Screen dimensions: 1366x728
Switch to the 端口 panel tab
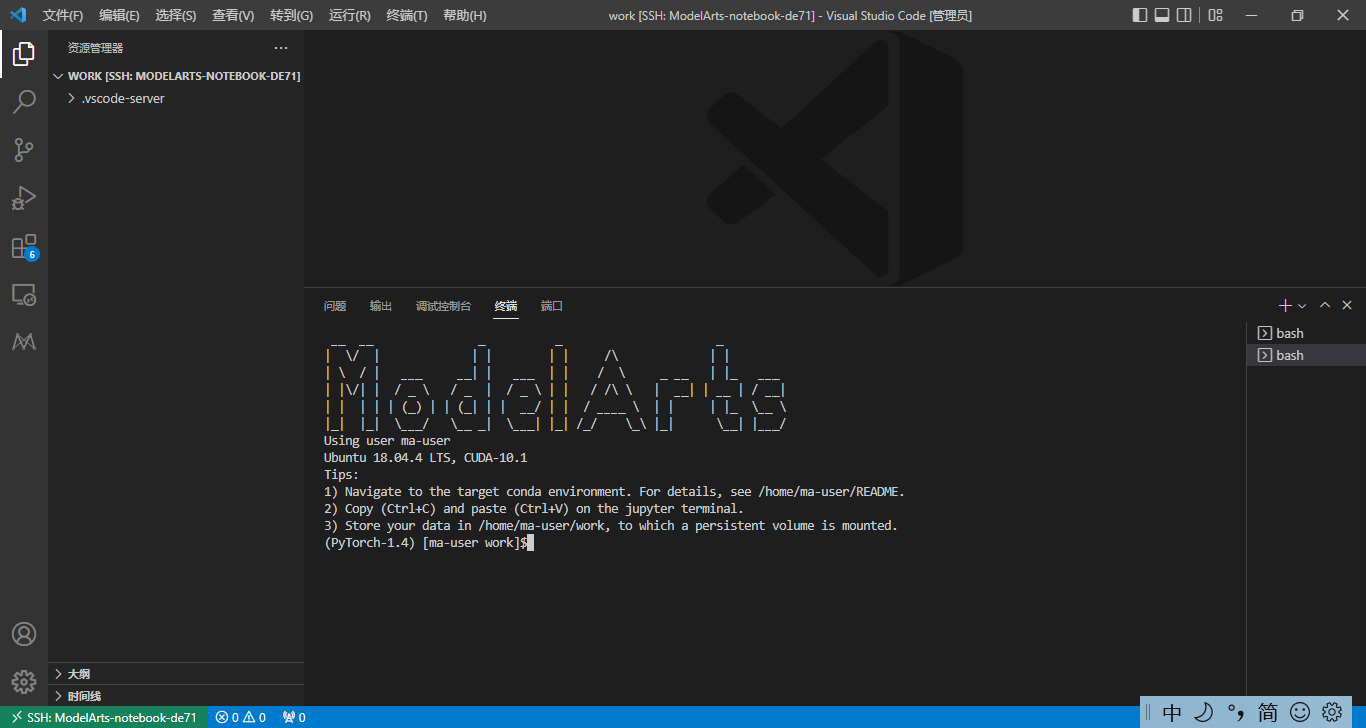[x=552, y=306]
